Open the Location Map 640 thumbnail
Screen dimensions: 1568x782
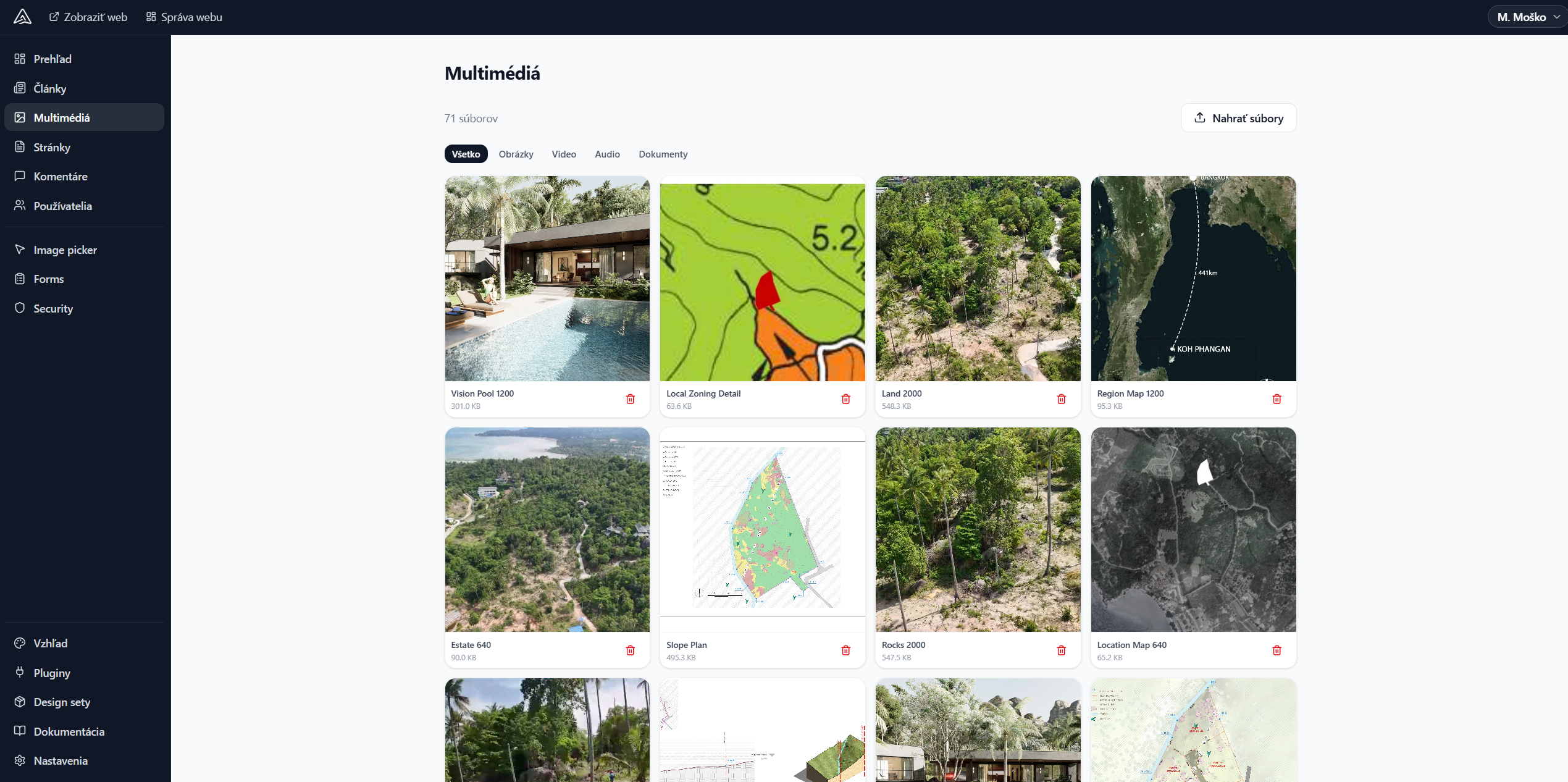click(1193, 529)
